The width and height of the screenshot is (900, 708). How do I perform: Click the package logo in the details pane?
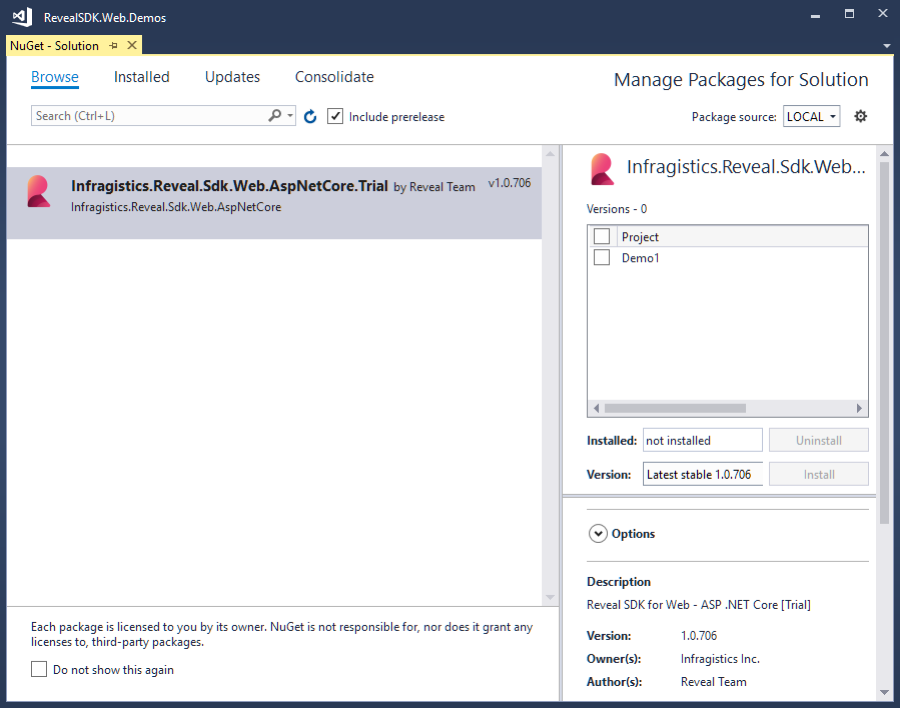tap(601, 169)
